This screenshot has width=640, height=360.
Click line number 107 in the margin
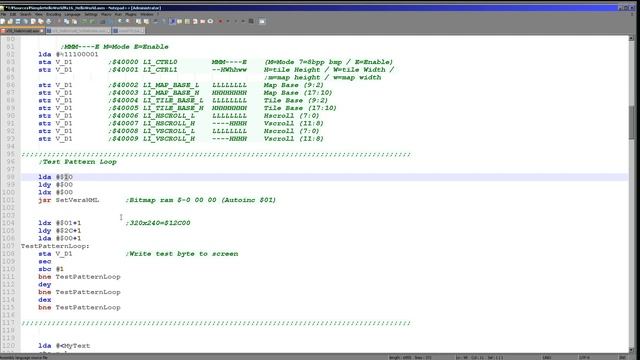[9, 246]
